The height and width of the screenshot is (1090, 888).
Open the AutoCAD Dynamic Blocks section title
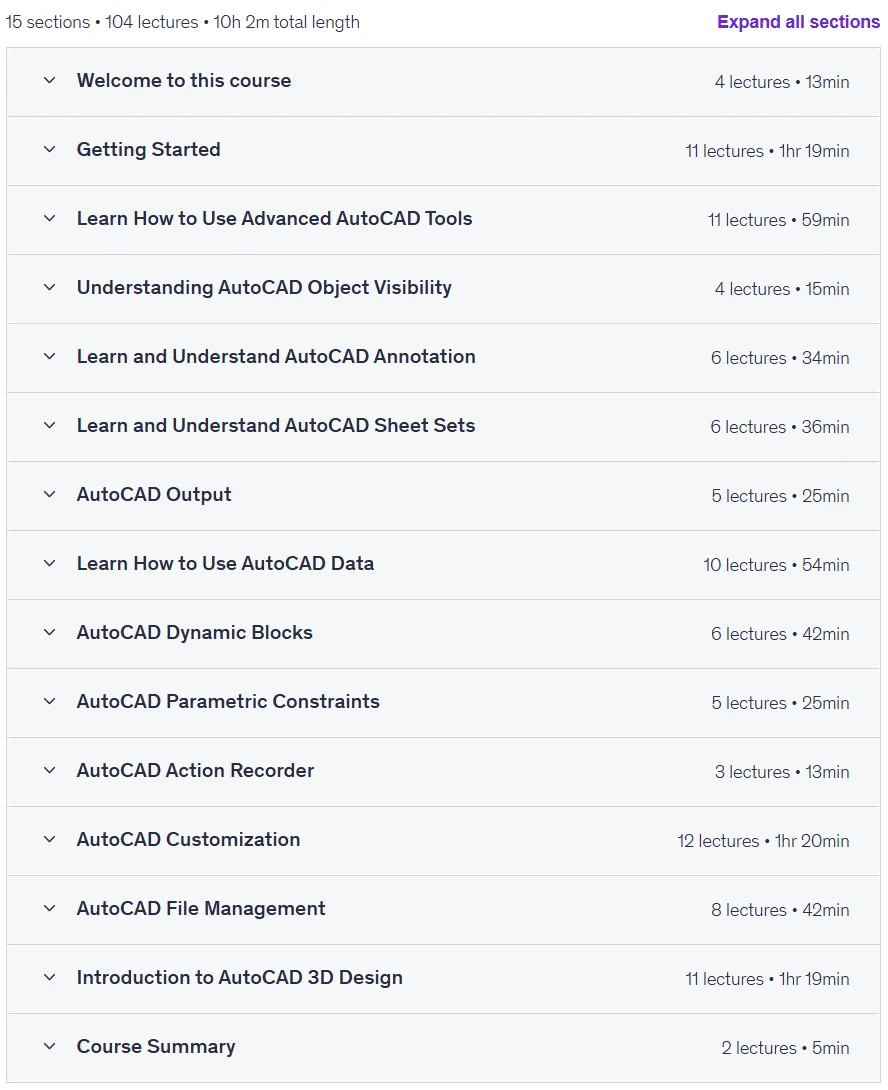click(x=195, y=633)
